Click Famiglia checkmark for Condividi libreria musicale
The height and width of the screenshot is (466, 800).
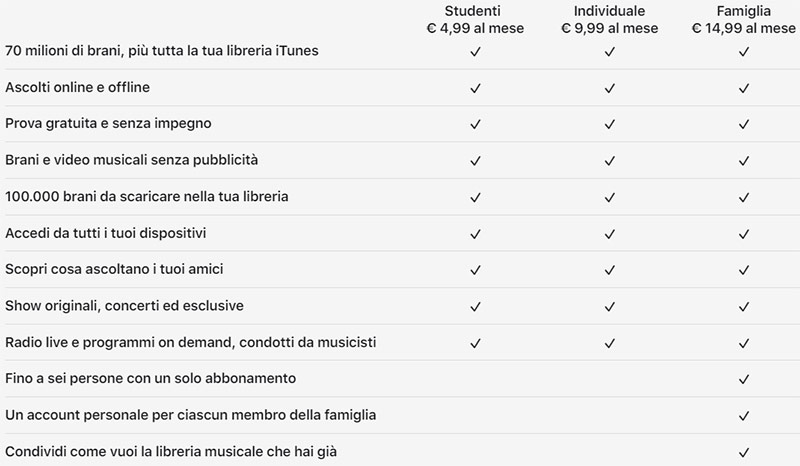coord(744,452)
